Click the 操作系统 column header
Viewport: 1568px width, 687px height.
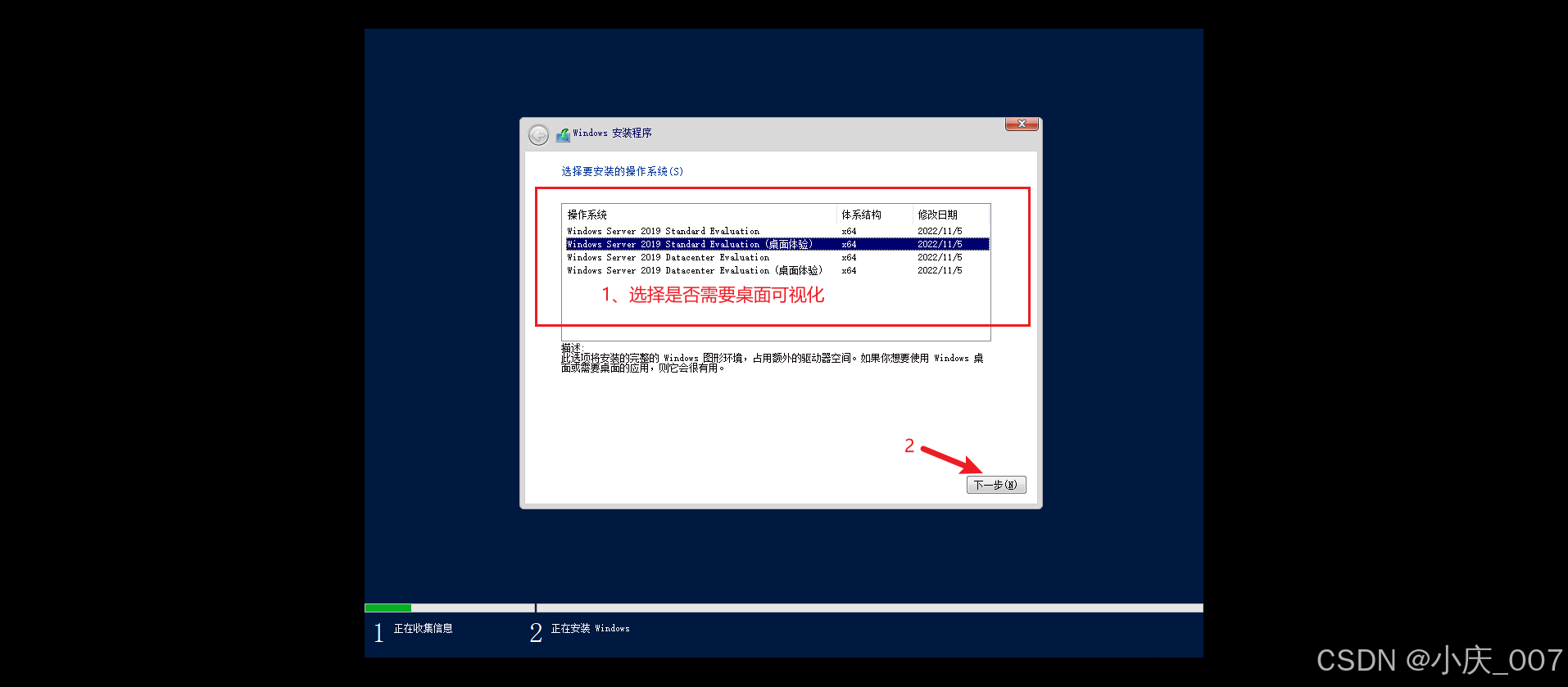coord(700,215)
